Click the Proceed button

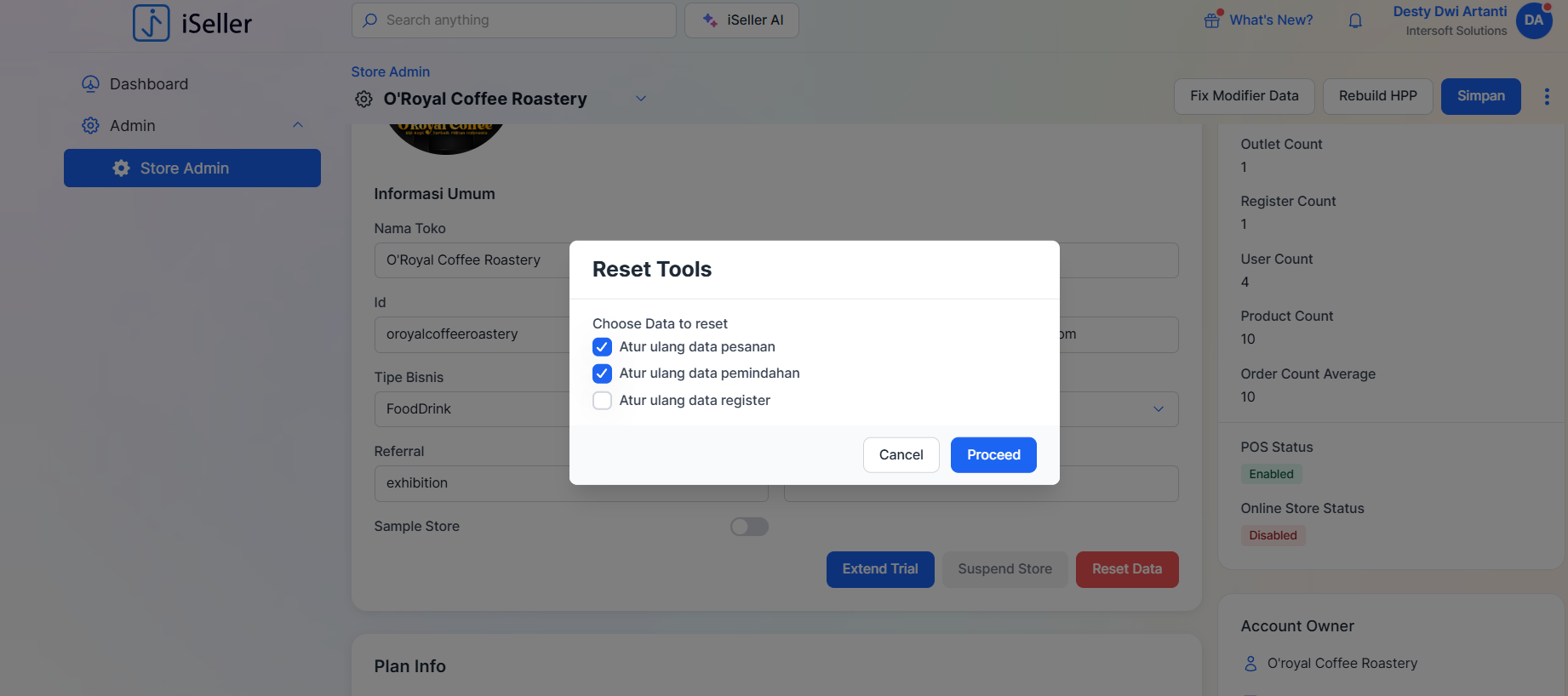[993, 455]
